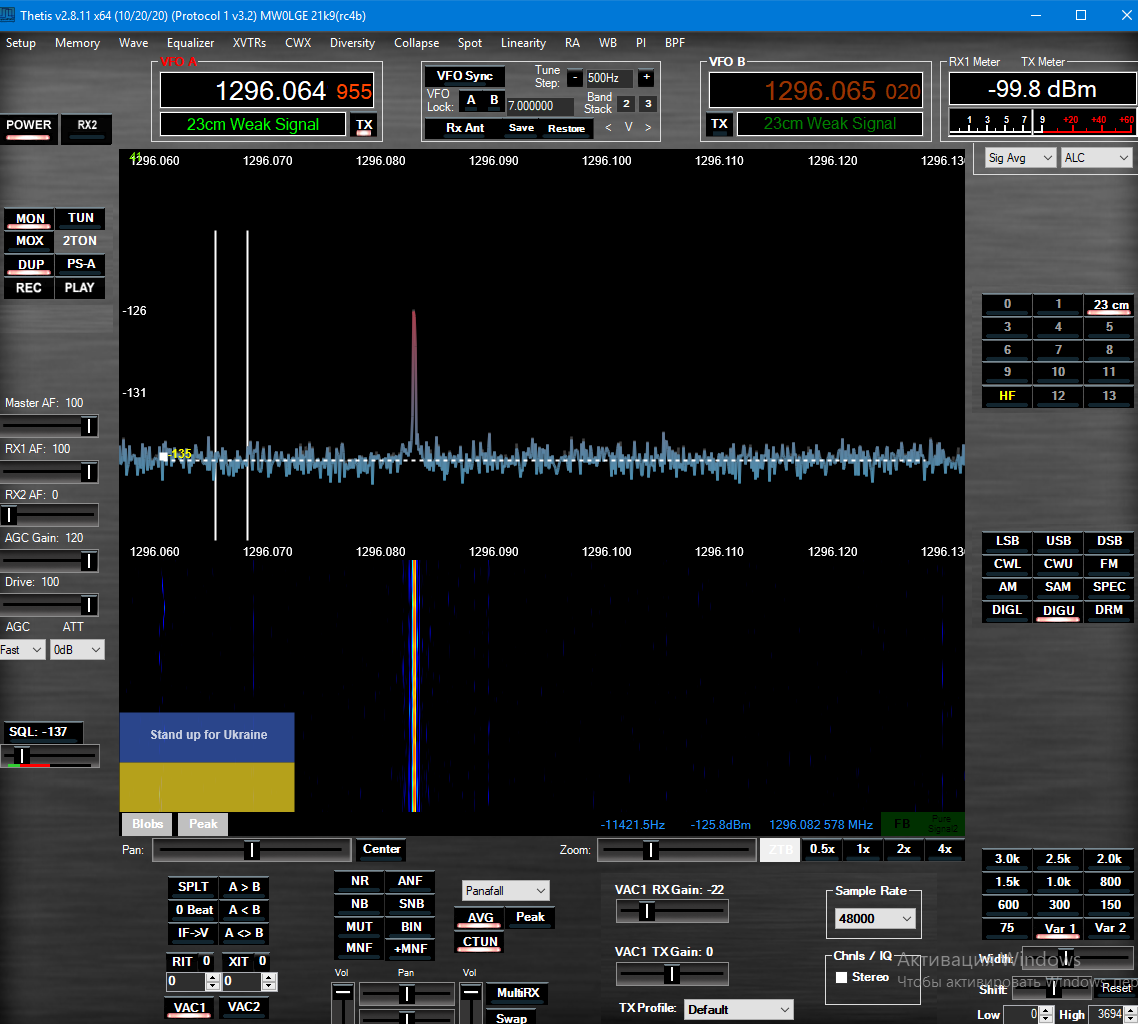1138x1024 pixels.
Task: Open the Equalizer menu
Action: 190,43
